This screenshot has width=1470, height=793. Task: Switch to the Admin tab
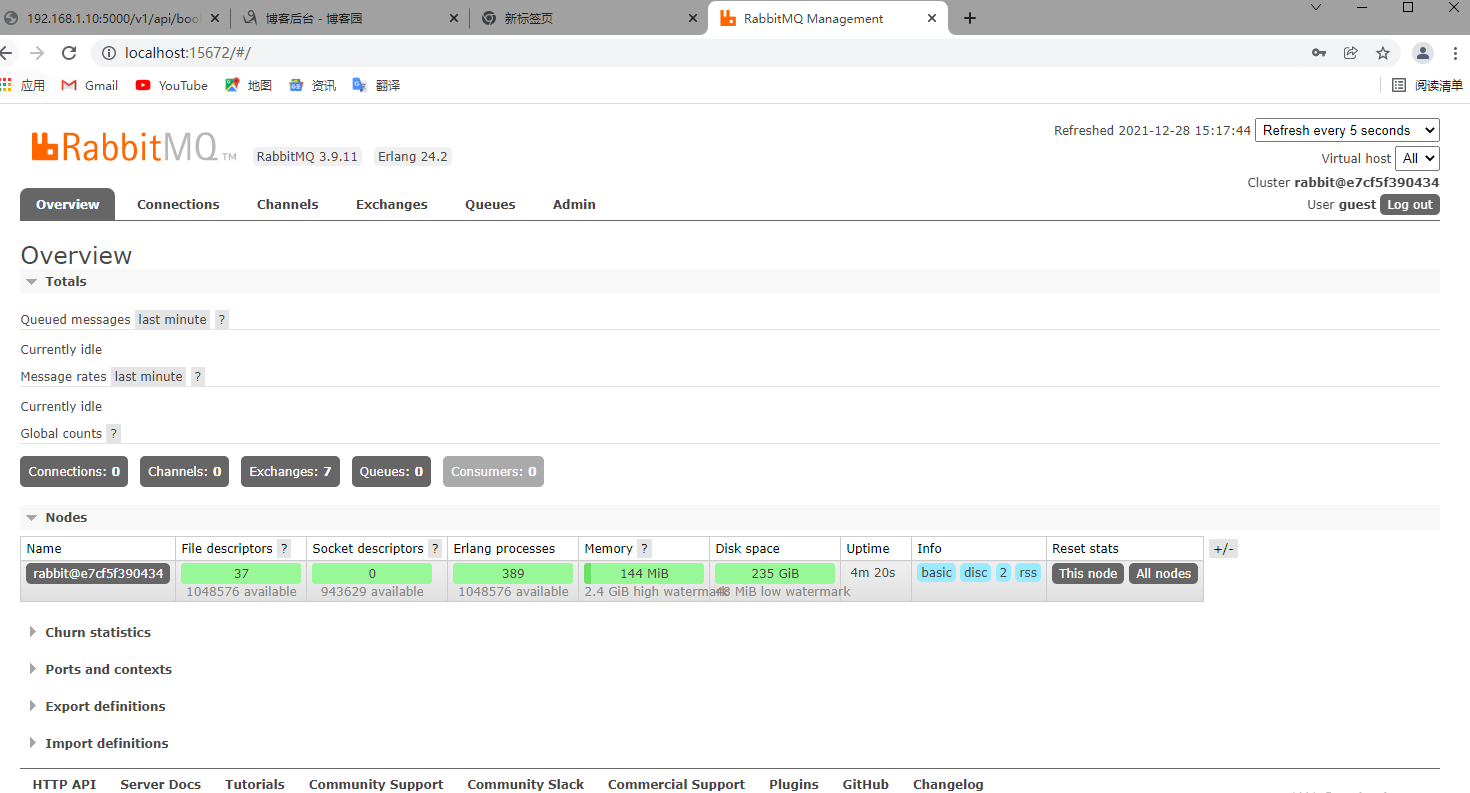(x=574, y=204)
